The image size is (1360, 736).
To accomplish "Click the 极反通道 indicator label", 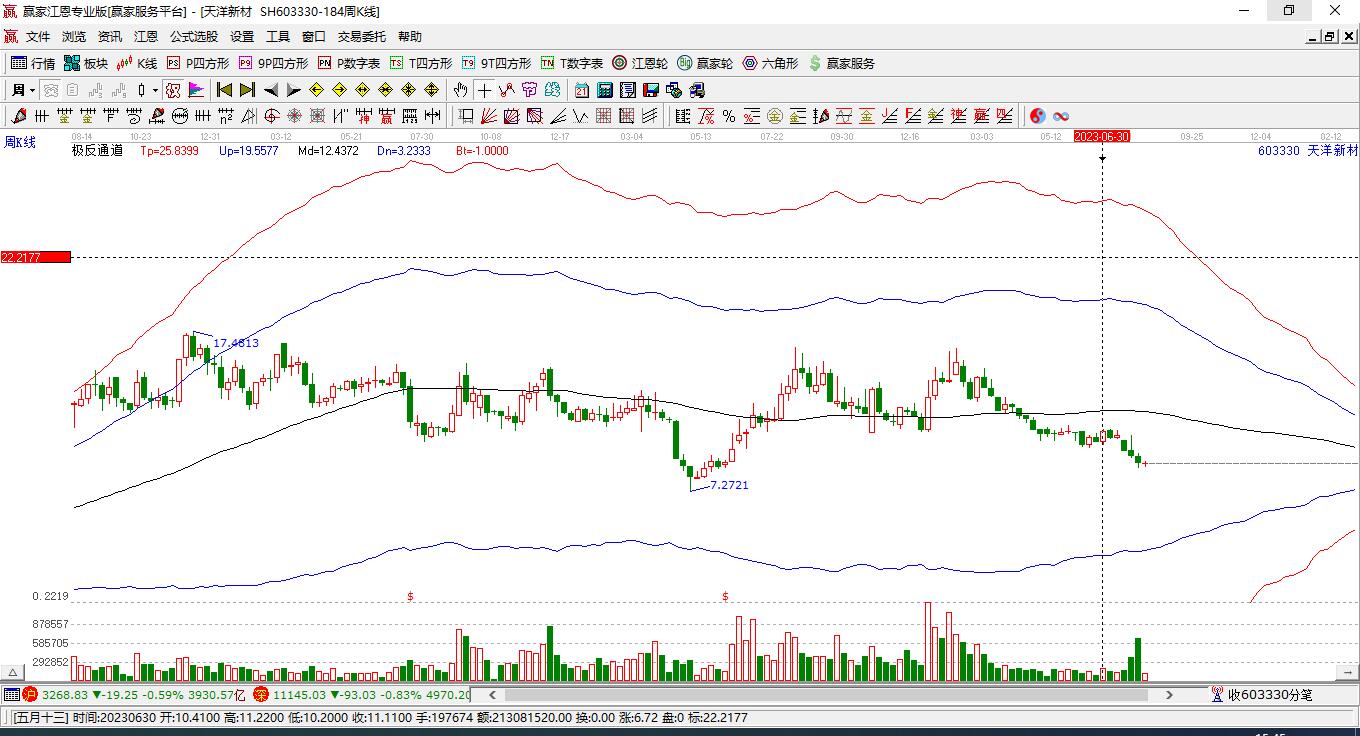I will tap(97, 151).
